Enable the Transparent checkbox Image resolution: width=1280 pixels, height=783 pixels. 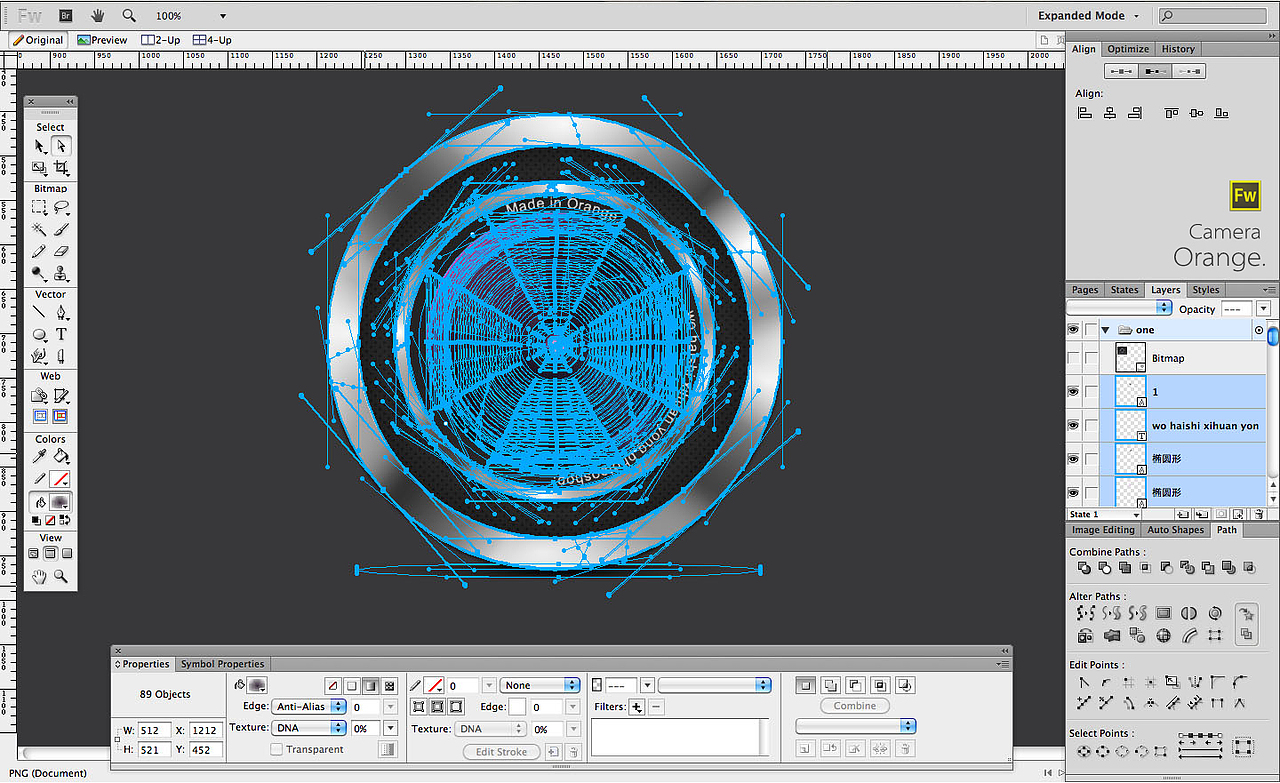[276, 749]
